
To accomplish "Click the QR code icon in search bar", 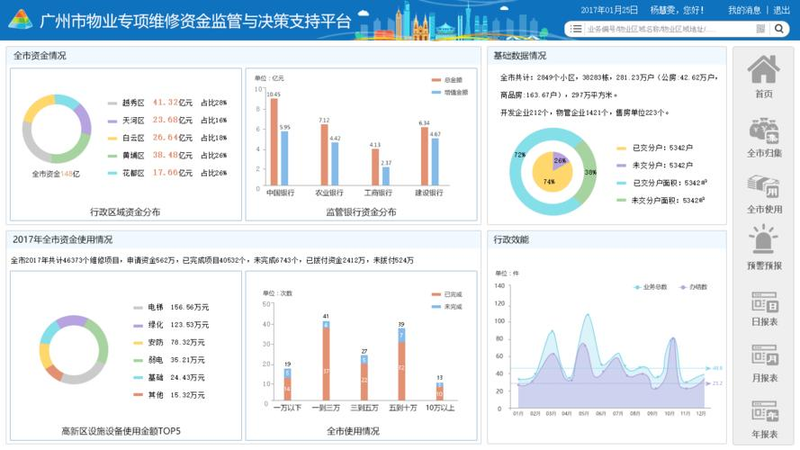I will pyautogui.click(x=760, y=29).
